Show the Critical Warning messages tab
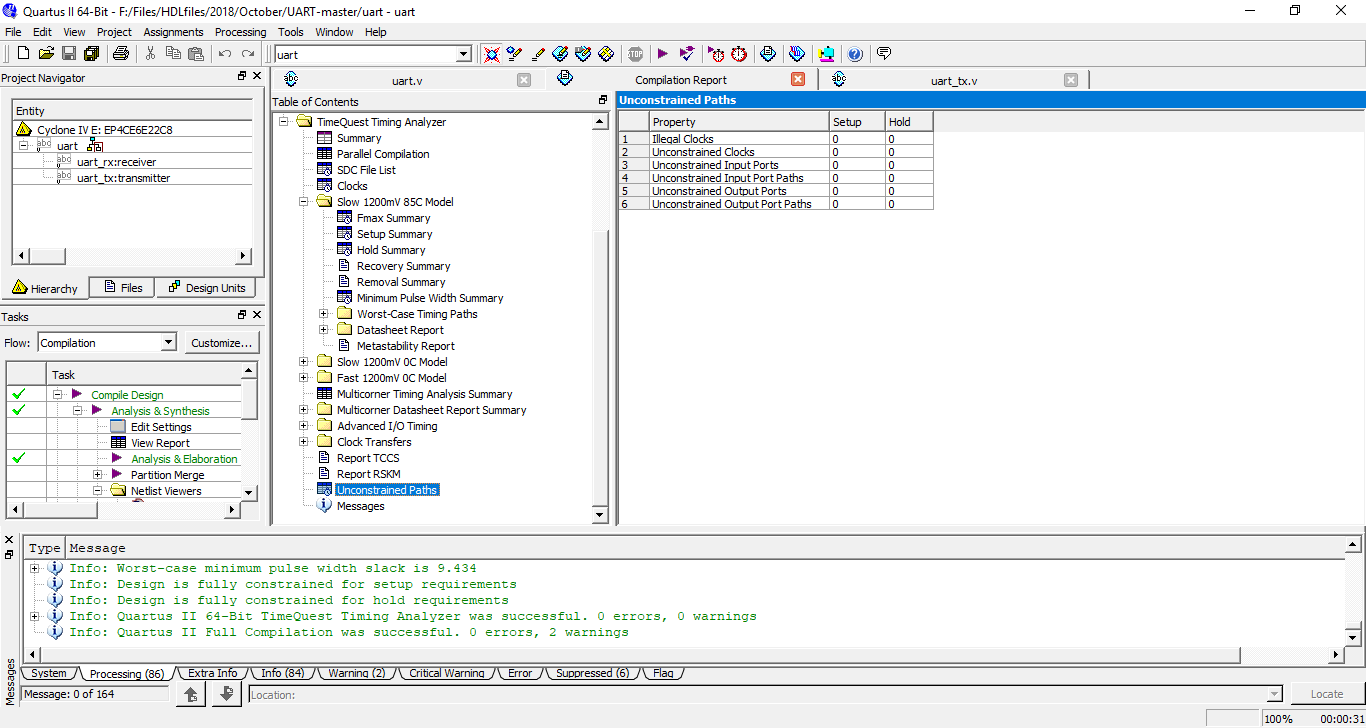Viewport: 1366px width, 728px height. [446, 673]
